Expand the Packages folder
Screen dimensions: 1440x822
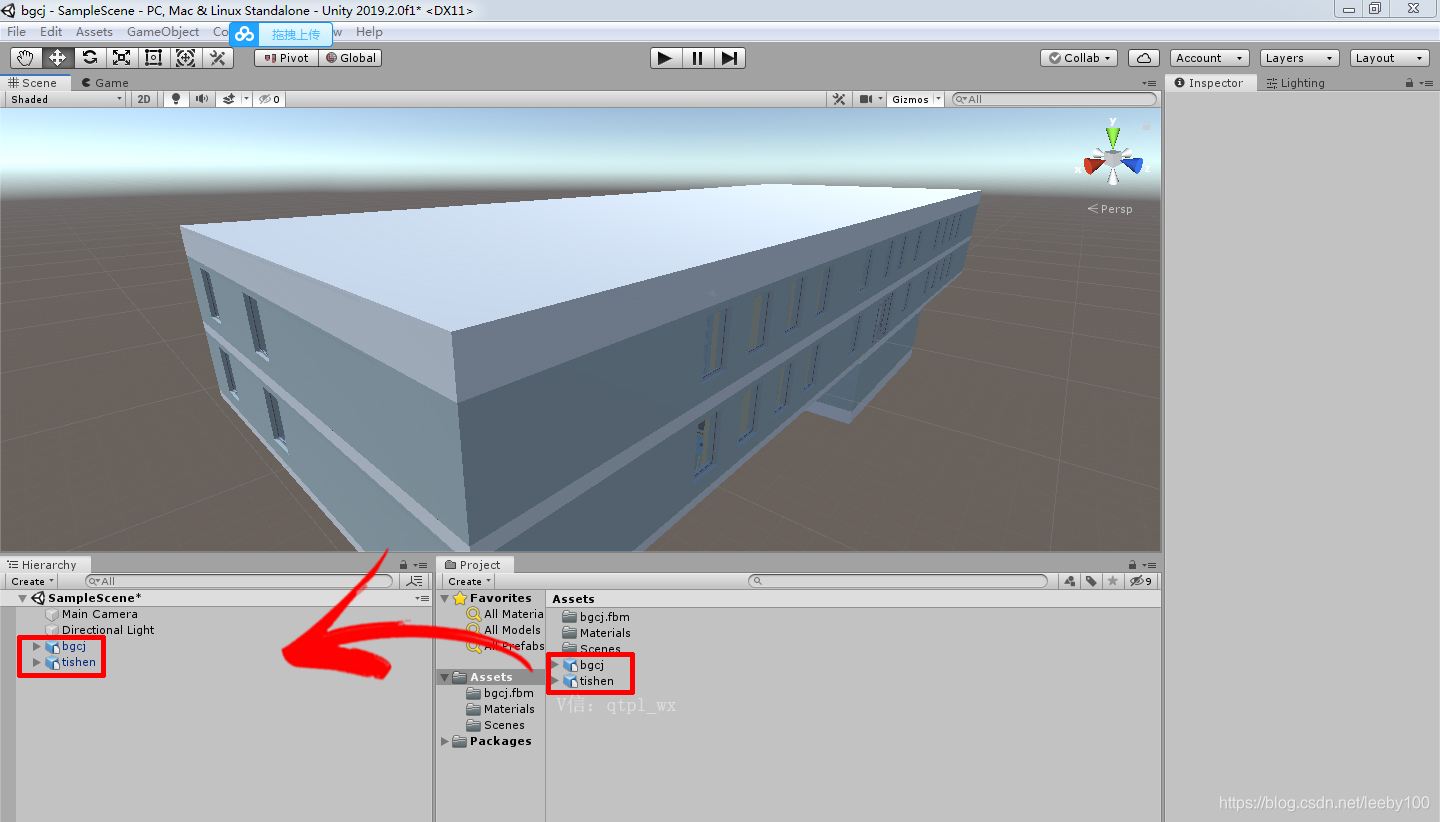coord(445,741)
